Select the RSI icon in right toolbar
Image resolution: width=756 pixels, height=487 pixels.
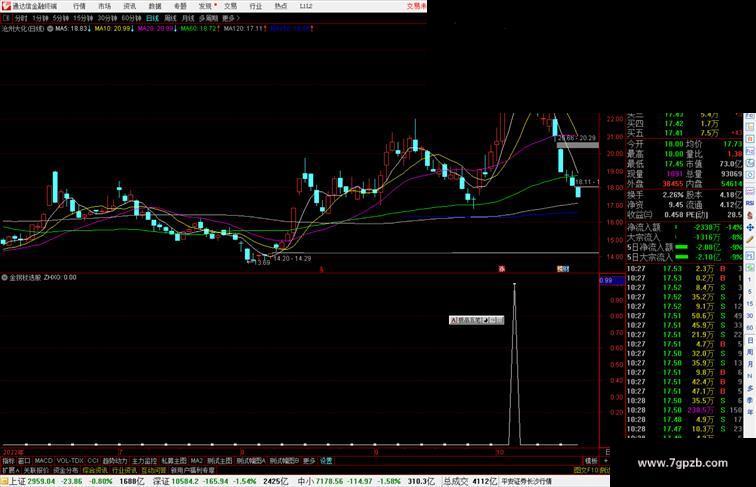click(750, 203)
